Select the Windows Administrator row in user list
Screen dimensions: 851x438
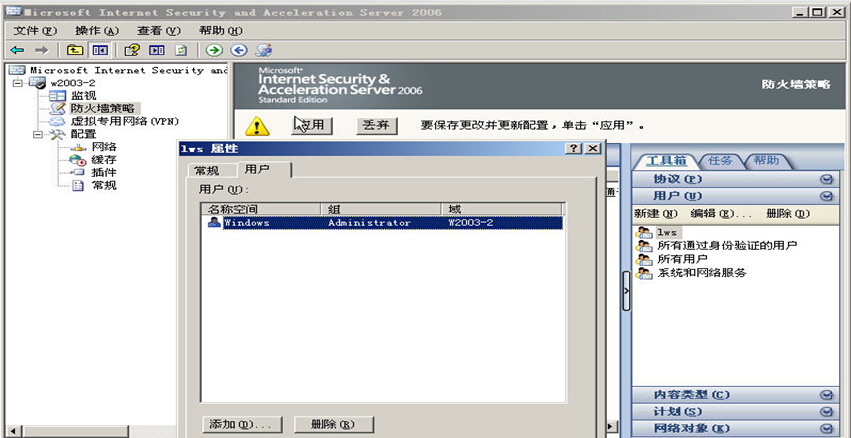click(380, 223)
